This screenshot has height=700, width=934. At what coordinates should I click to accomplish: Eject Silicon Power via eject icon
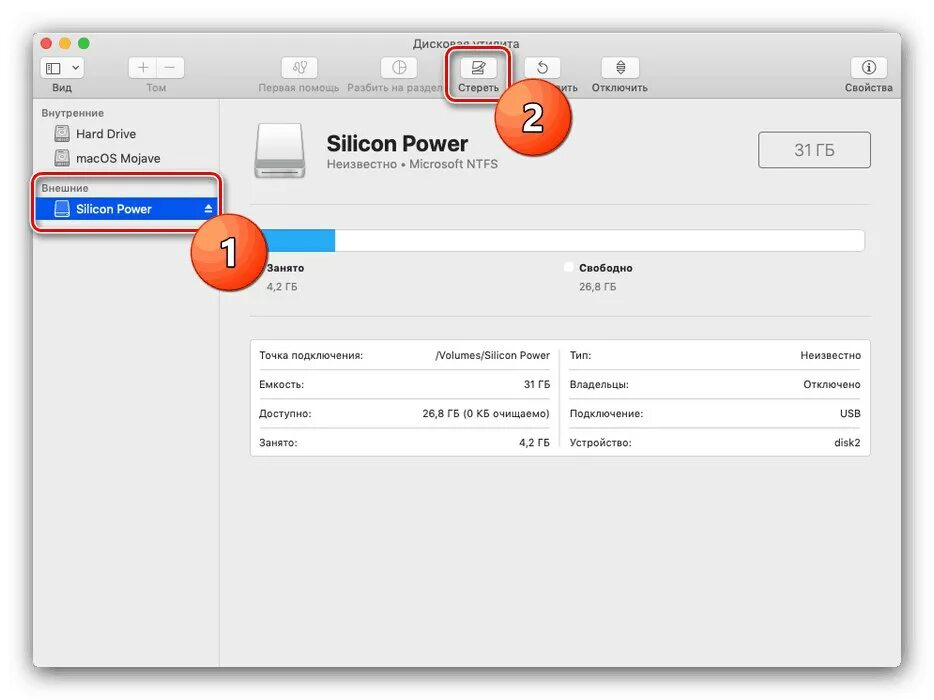click(208, 209)
